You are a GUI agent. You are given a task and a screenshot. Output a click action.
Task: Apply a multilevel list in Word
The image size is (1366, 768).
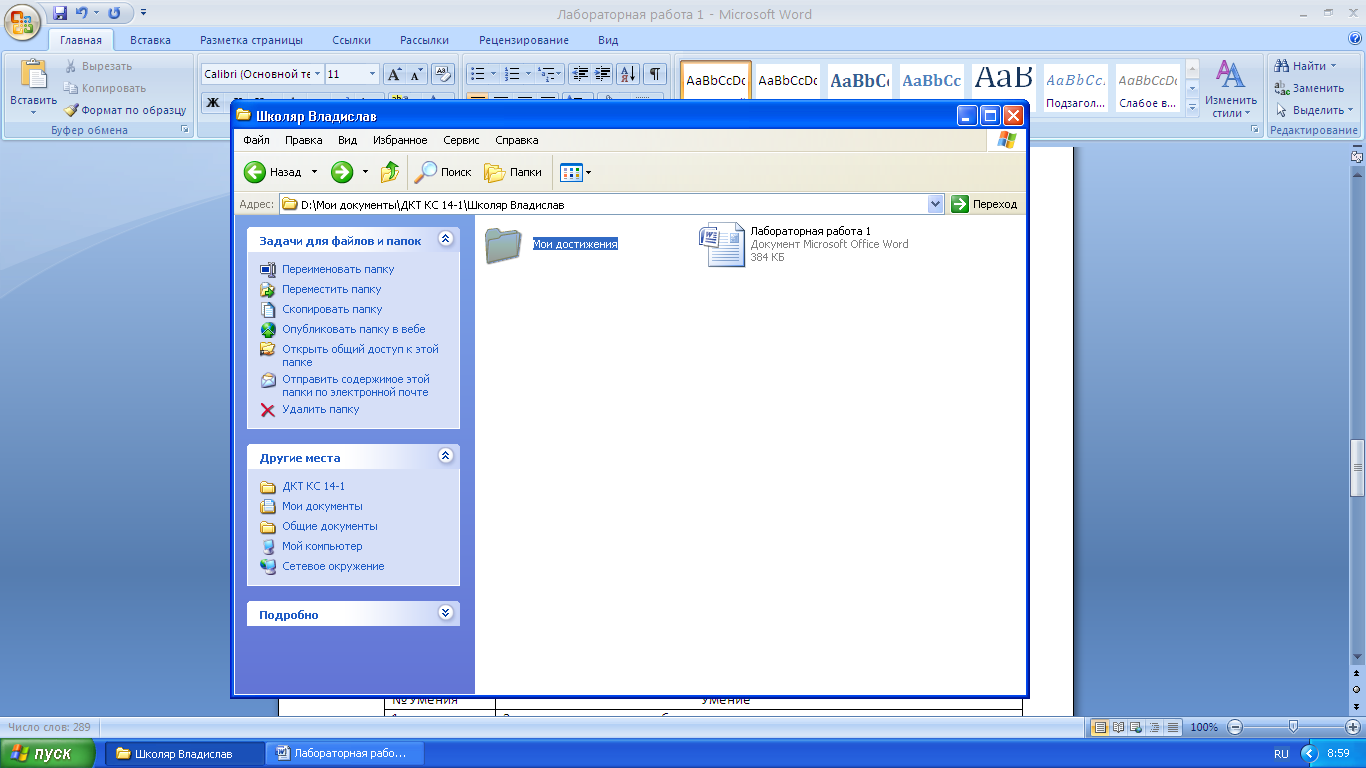(x=546, y=74)
